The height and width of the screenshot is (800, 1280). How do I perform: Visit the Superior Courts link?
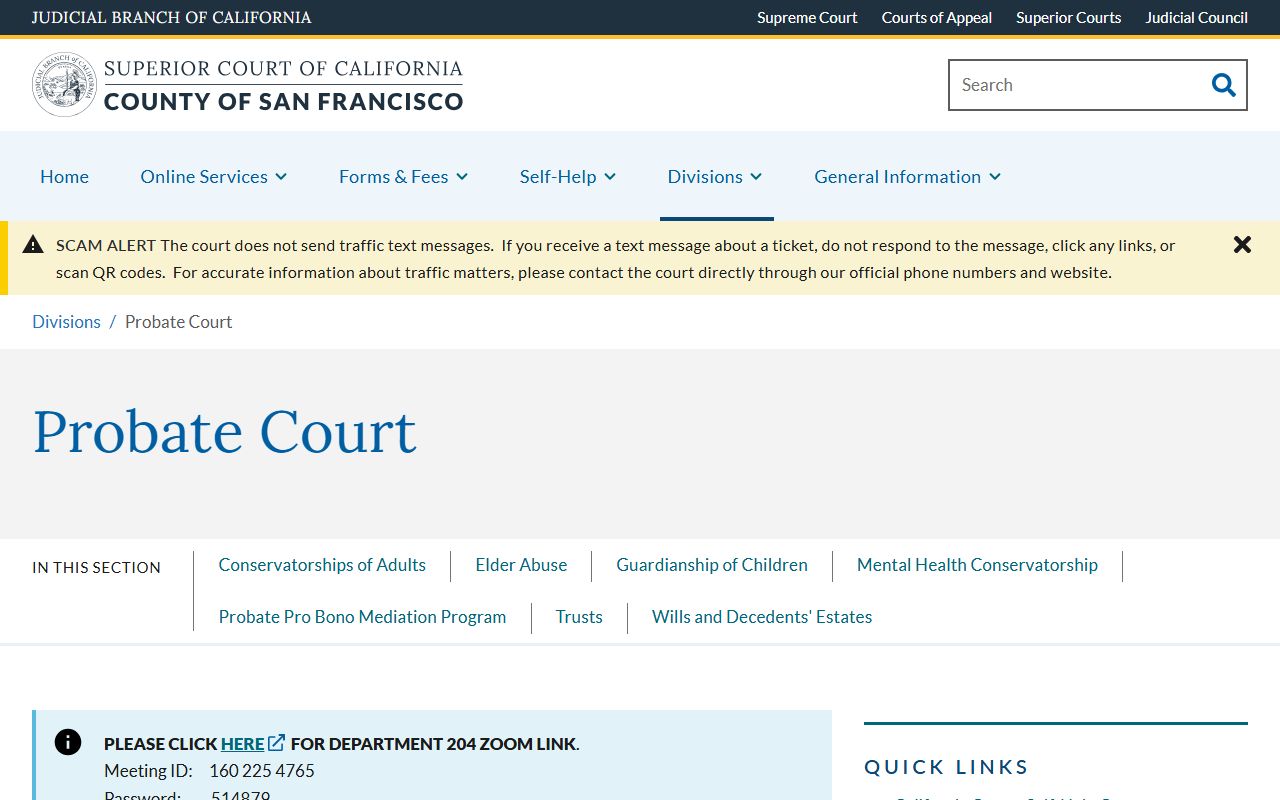(x=1069, y=17)
